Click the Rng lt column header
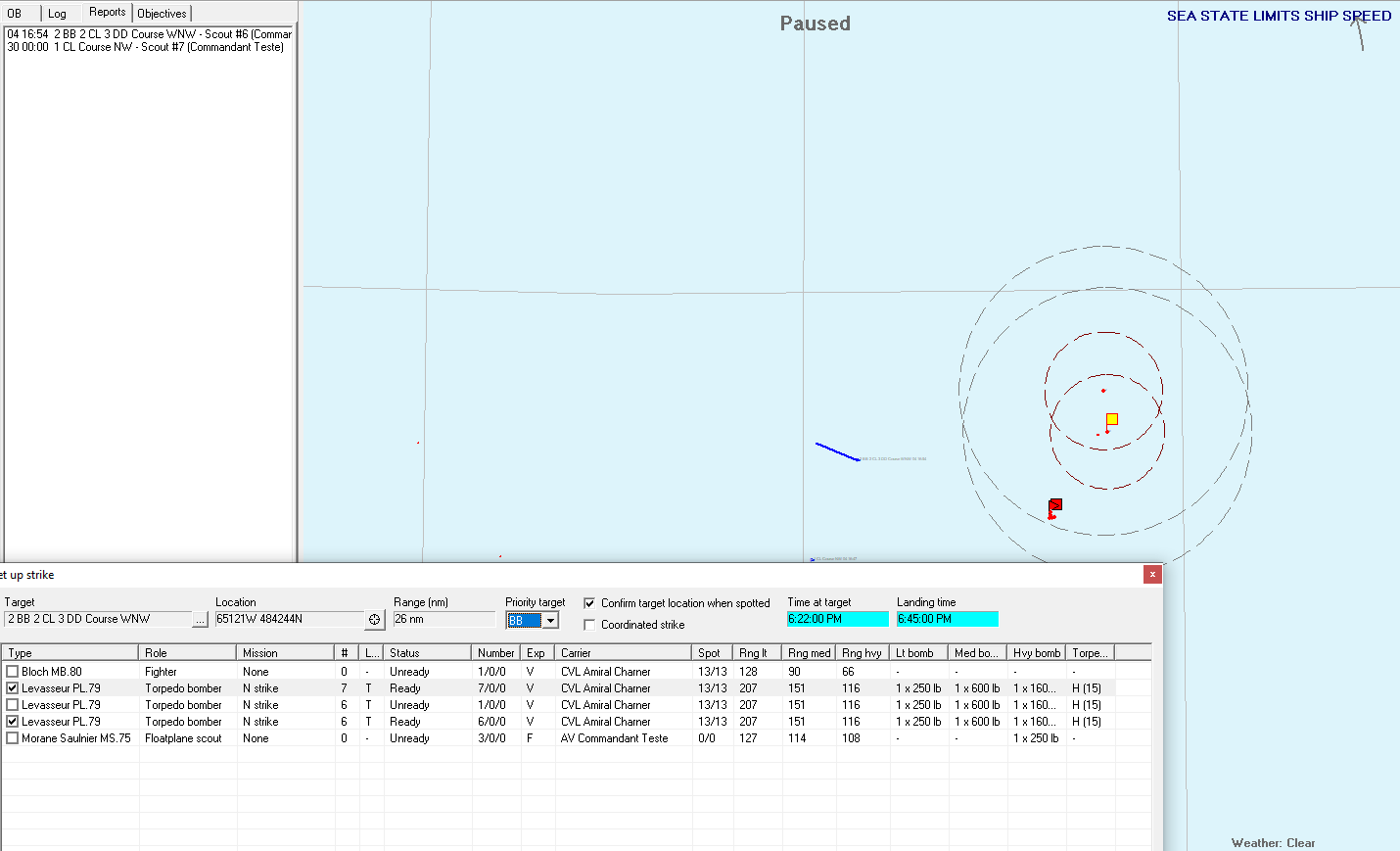The width and height of the screenshot is (1400, 851). [757, 653]
